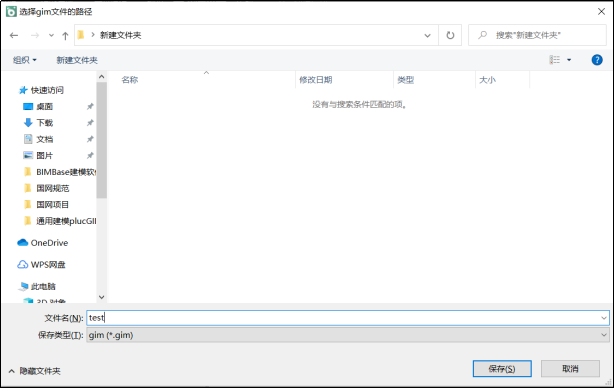Click the pin icon next to 下载
615x389 pixels.
pyautogui.click(x=90, y=123)
